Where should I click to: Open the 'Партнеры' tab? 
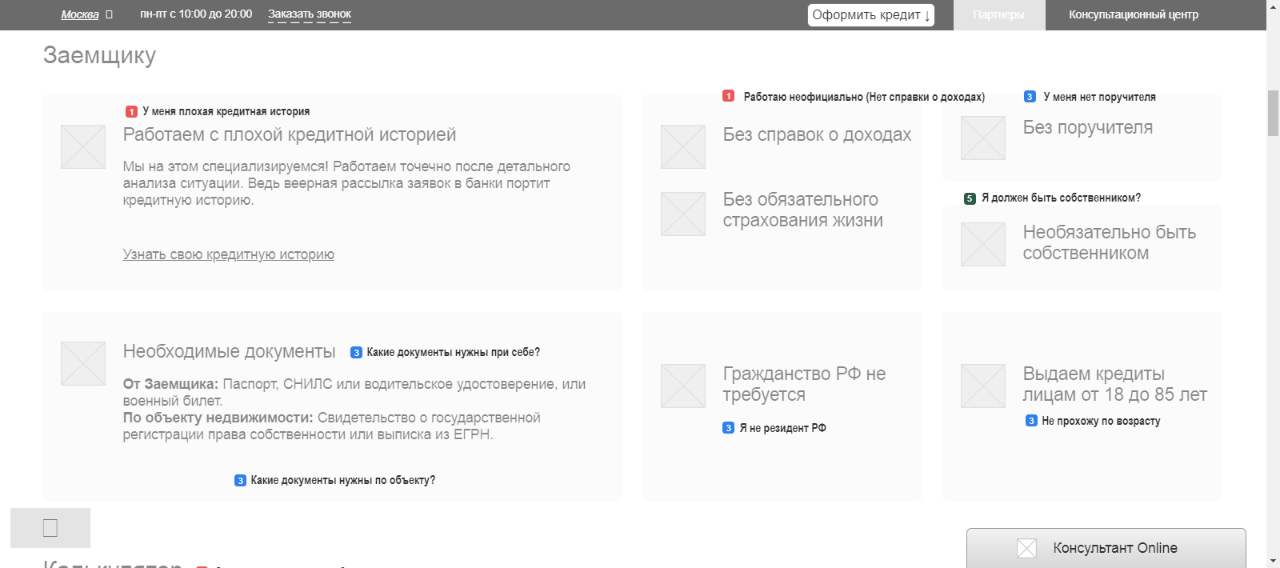coord(998,15)
